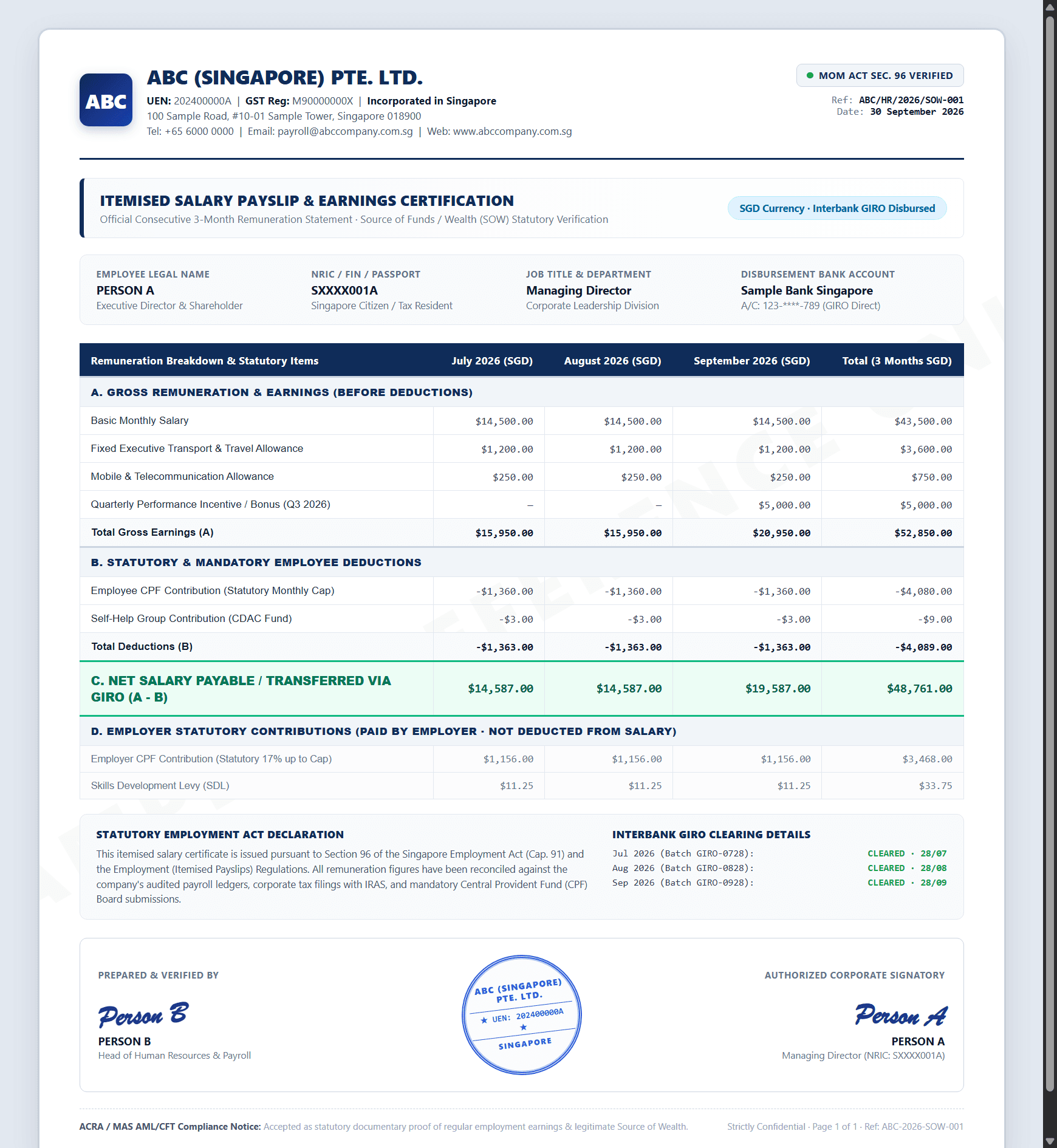1057x1148 pixels.
Task: Click the reference ABC/HR/2026/SOW-001 in the header
Action: coord(911,100)
